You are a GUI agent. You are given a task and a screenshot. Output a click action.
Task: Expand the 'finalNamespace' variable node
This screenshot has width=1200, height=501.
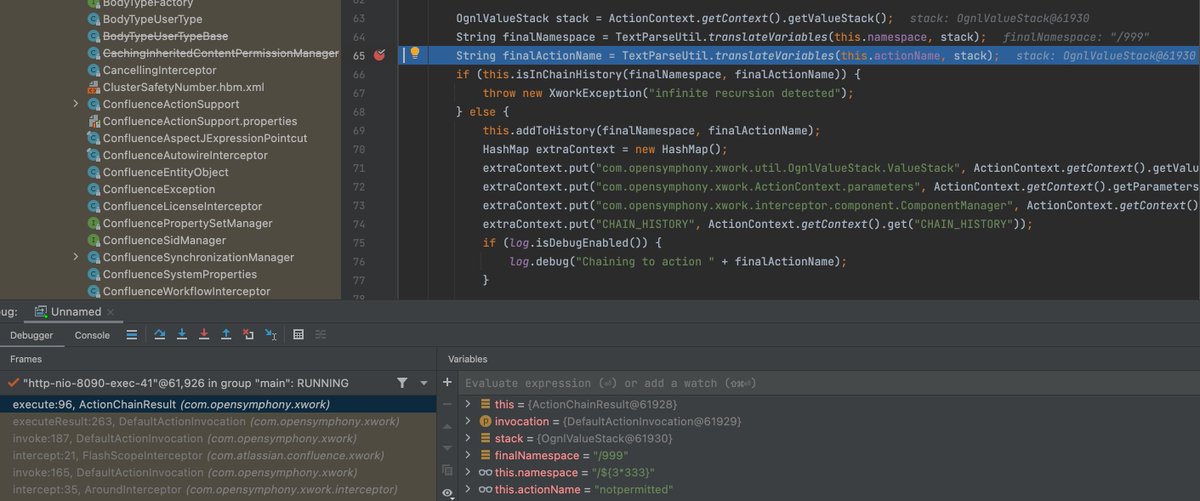[468, 455]
